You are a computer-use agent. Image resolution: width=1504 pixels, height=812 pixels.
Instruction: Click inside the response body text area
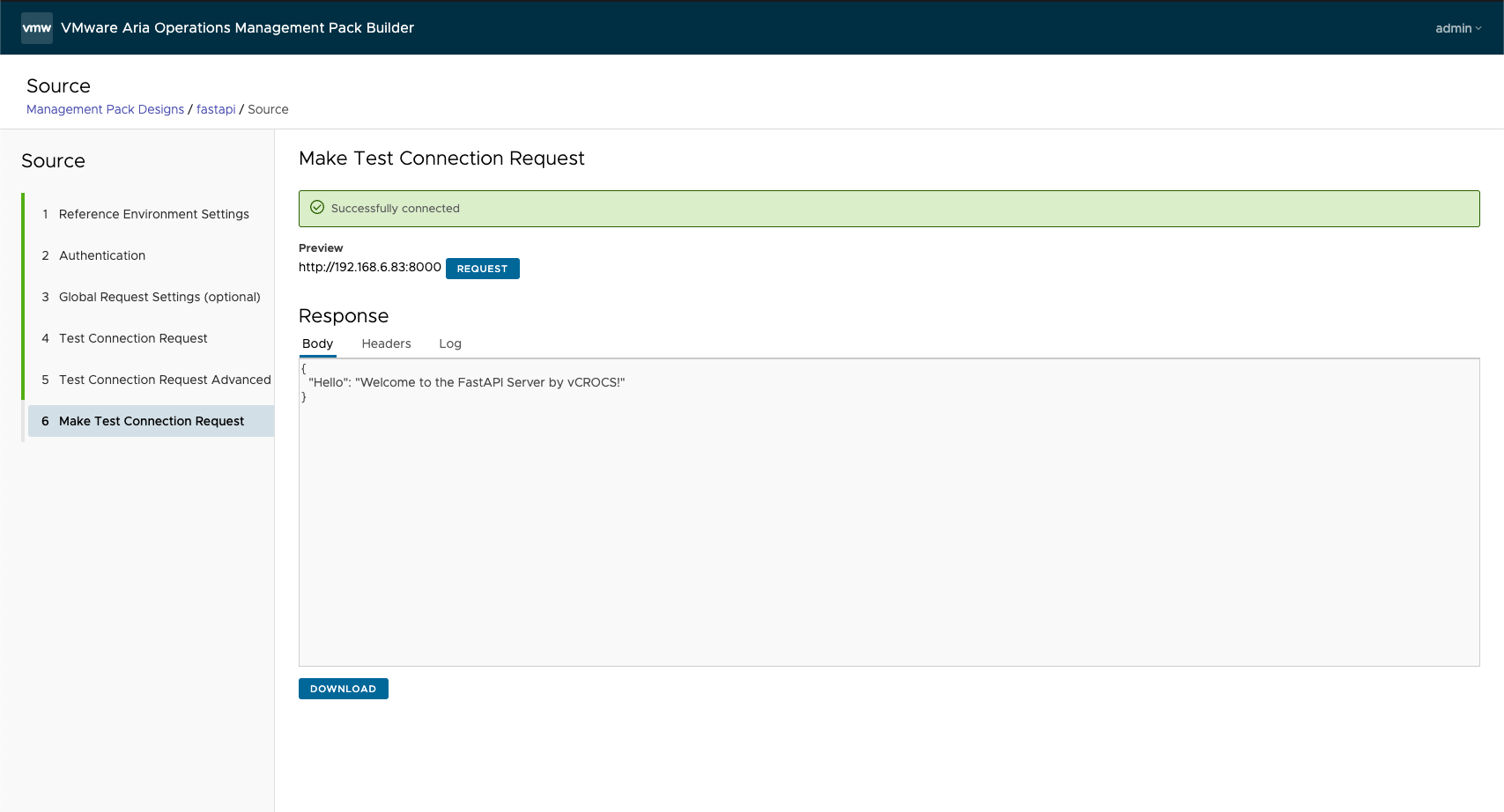tap(888, 528)
